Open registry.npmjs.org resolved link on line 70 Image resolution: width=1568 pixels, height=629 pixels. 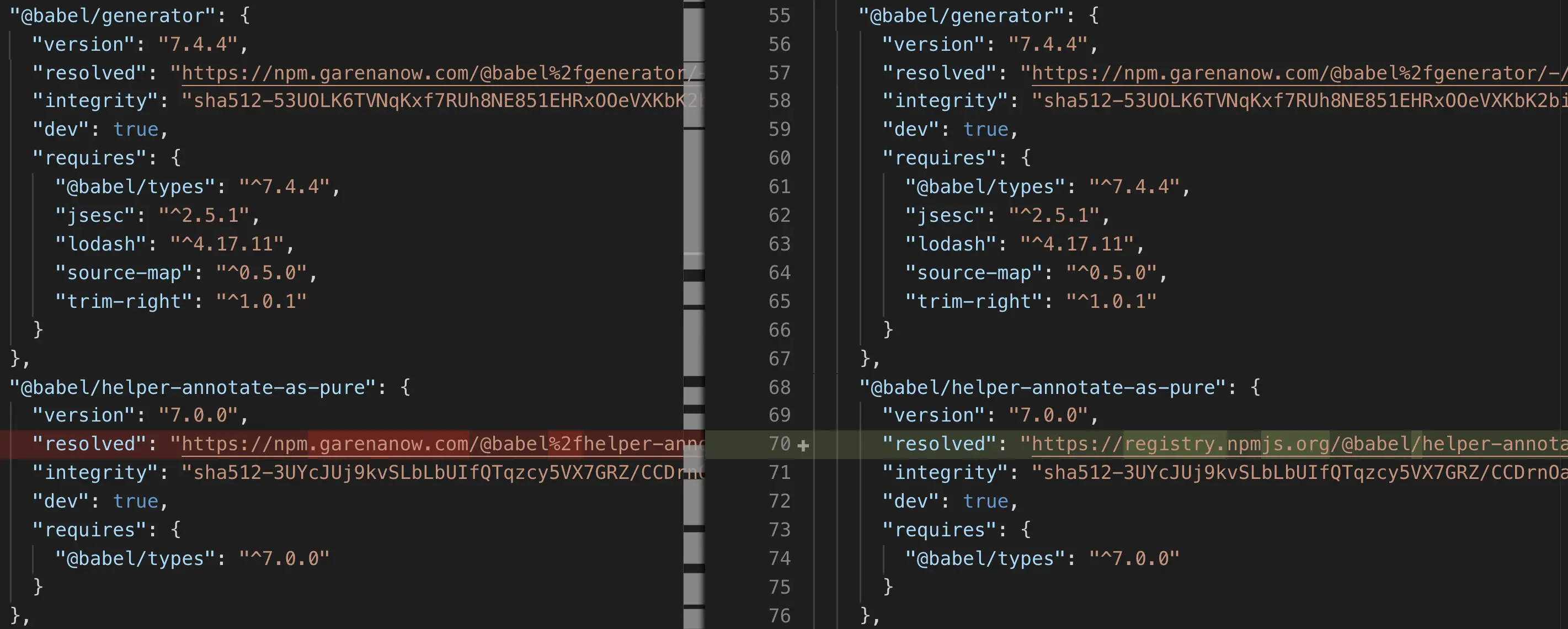(1299, 444)
